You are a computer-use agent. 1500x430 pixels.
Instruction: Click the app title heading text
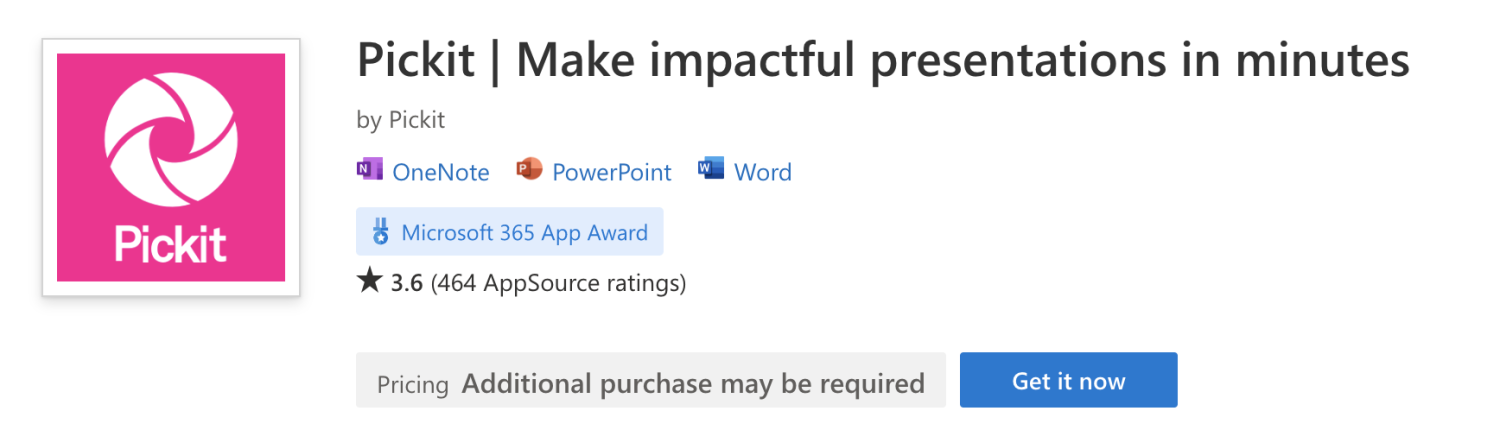pos(883,62)
